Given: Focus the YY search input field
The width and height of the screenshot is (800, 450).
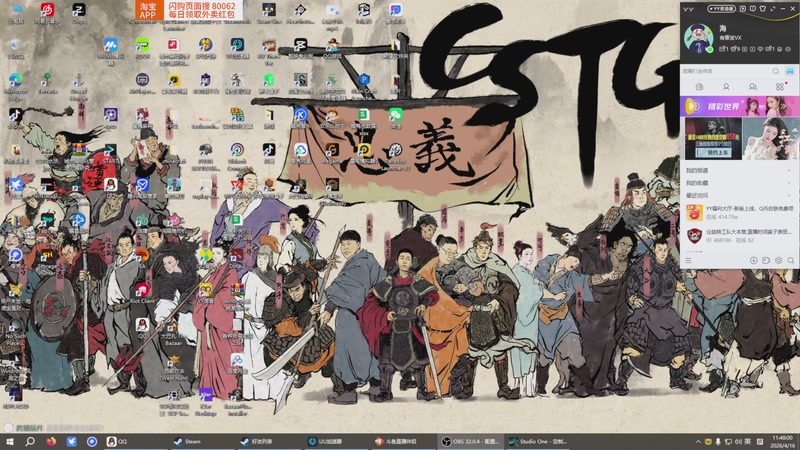Looking at the screenshot, I should [726, 71].
